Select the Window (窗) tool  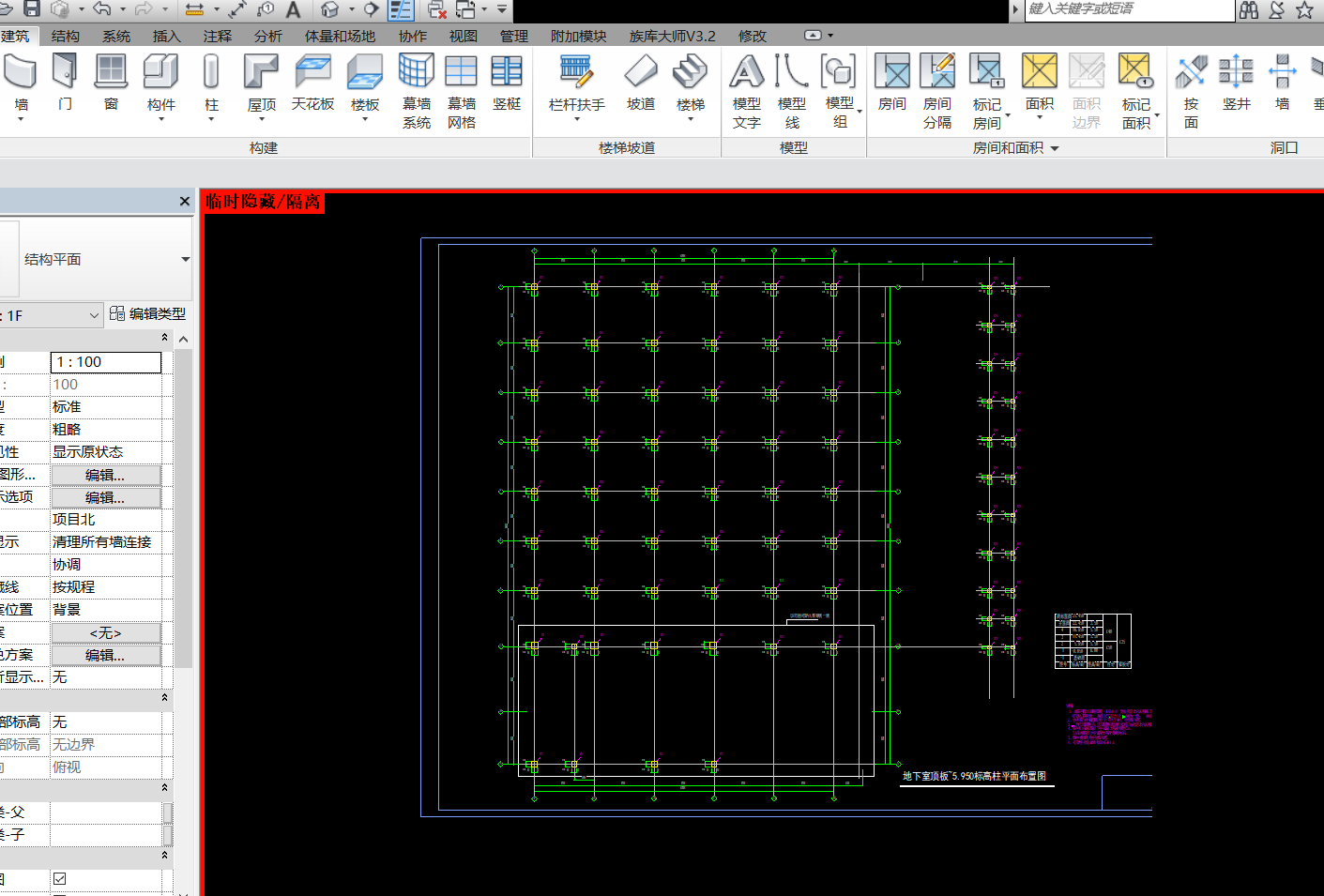pyautogui.click(x=111, y=82)
